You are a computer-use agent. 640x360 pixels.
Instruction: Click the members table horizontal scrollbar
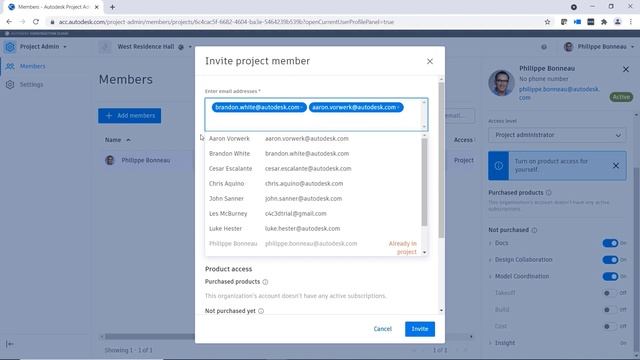[149, 337]
